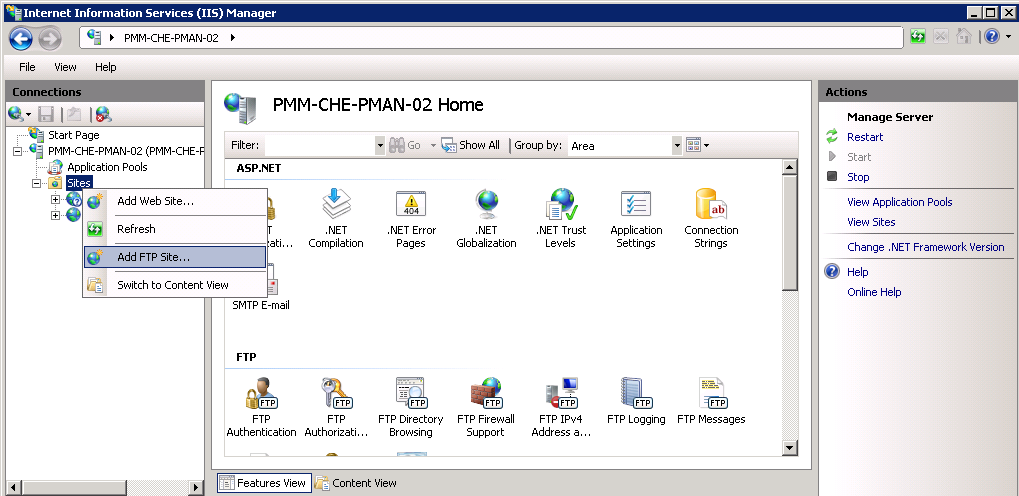Open the view layout dropdown button
The height and width of the screenshot is (496, 1019).
point(697,146)
